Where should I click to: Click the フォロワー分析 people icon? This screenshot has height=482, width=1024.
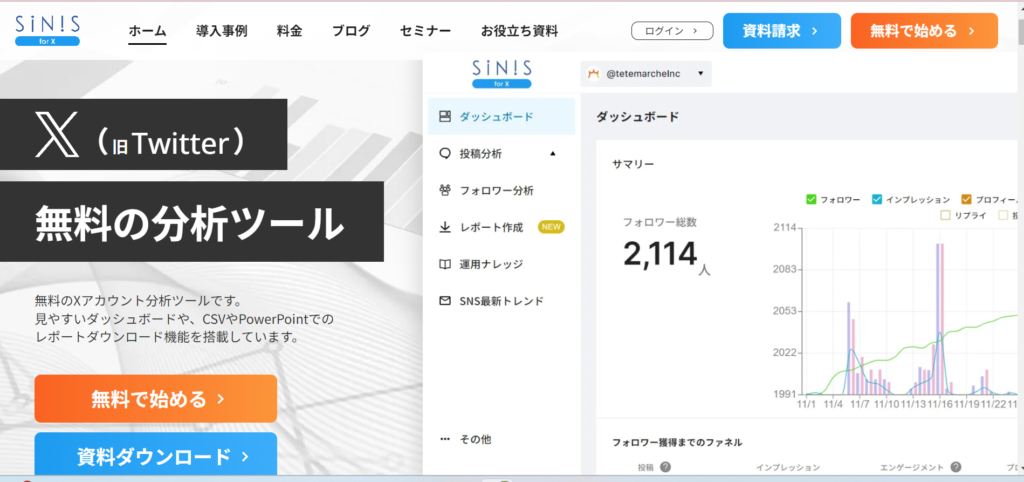[x=445, y=191]
